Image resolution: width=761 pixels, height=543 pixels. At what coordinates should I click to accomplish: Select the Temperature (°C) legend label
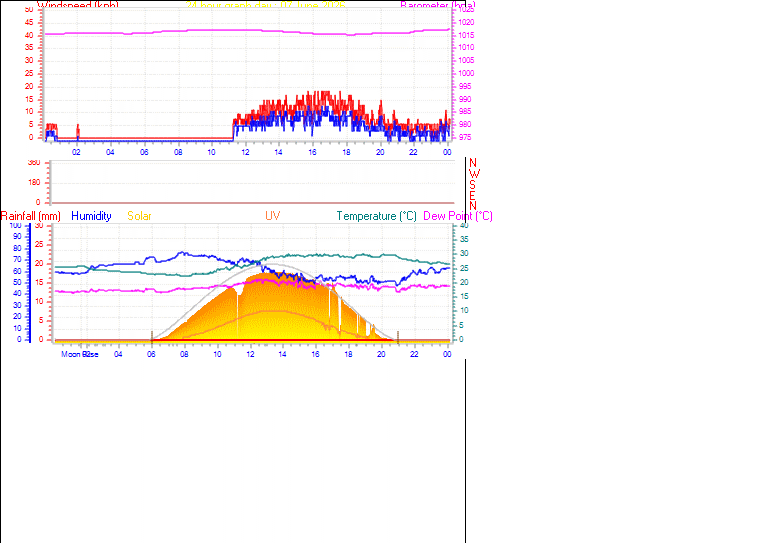pyautogui.click(x=377, y=216)
